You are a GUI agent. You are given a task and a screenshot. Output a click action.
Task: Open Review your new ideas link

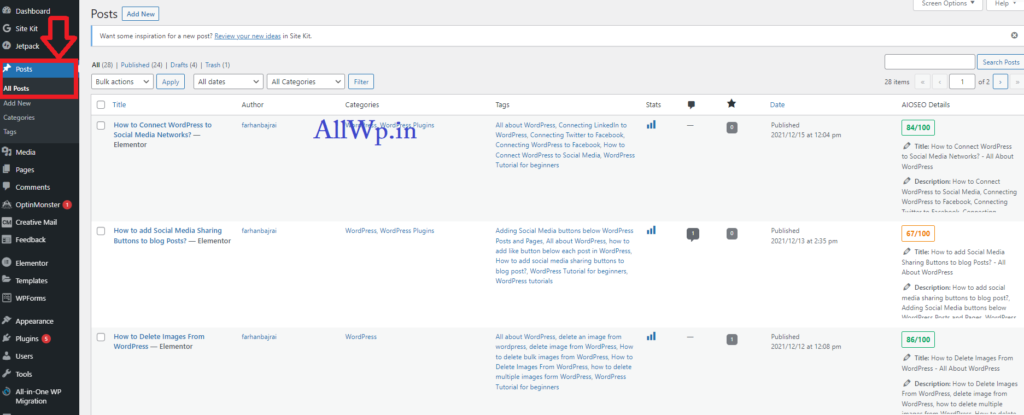(248, 36)
